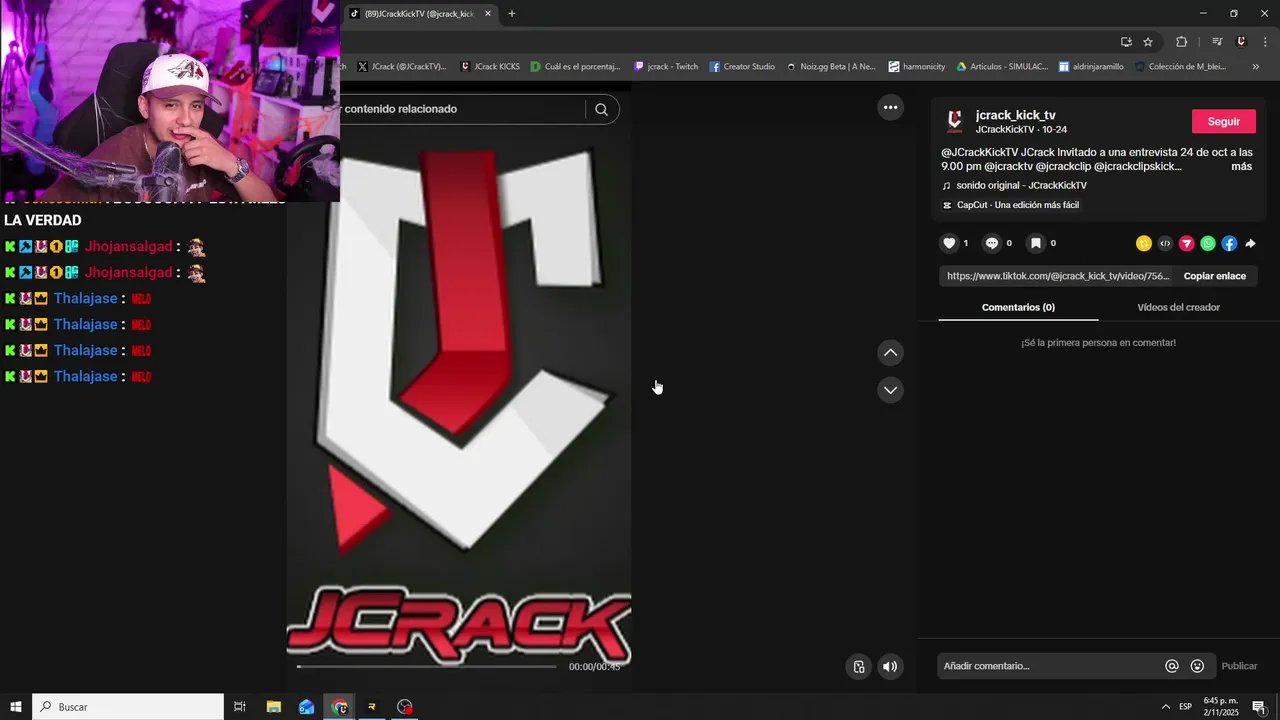Viewport: 1280px width, 720px height.
Task: Share video to Facebook
Action: (x=1229, y=243)
